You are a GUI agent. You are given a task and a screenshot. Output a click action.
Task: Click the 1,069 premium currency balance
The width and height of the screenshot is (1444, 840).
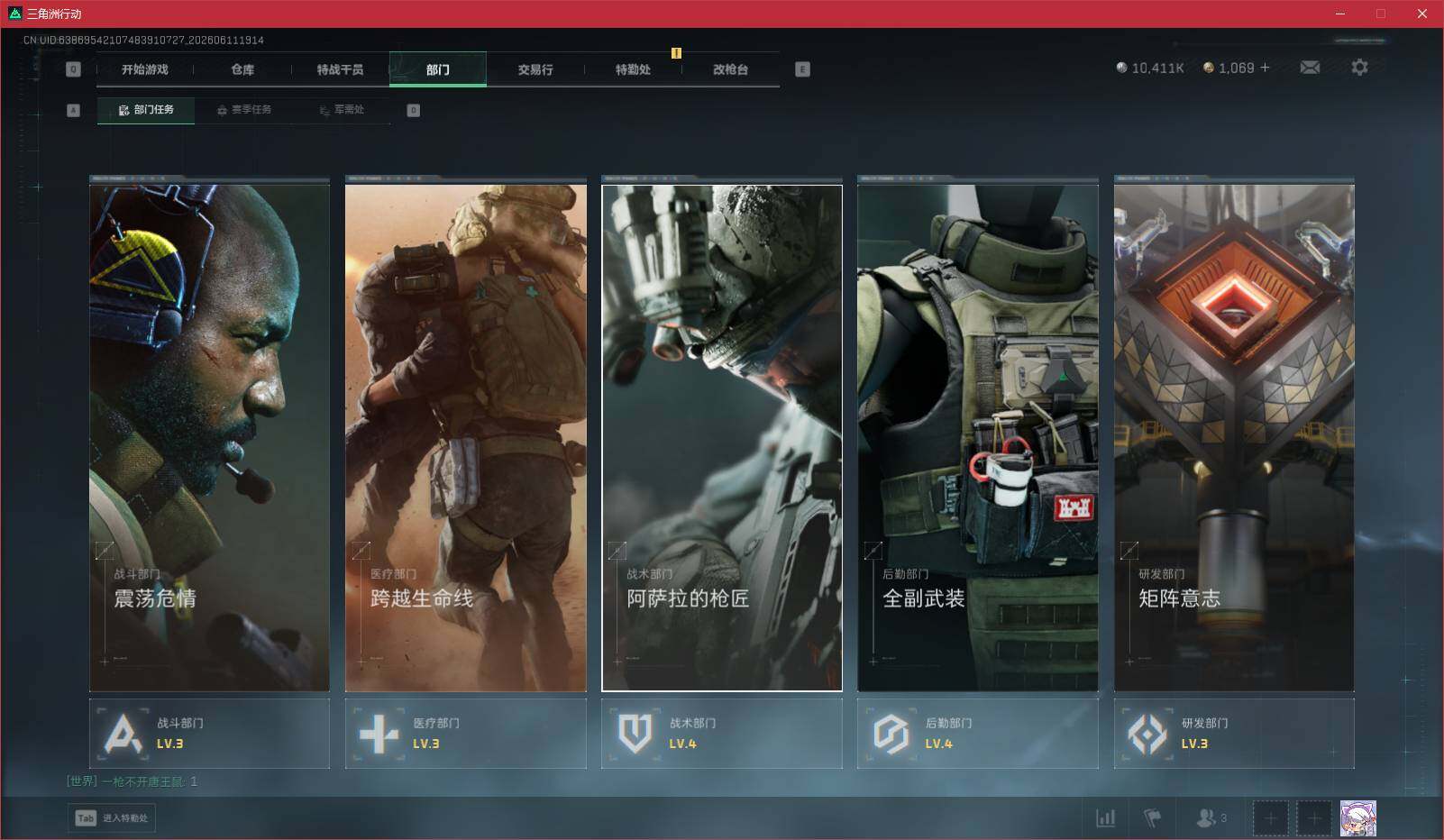point(1236,68)
